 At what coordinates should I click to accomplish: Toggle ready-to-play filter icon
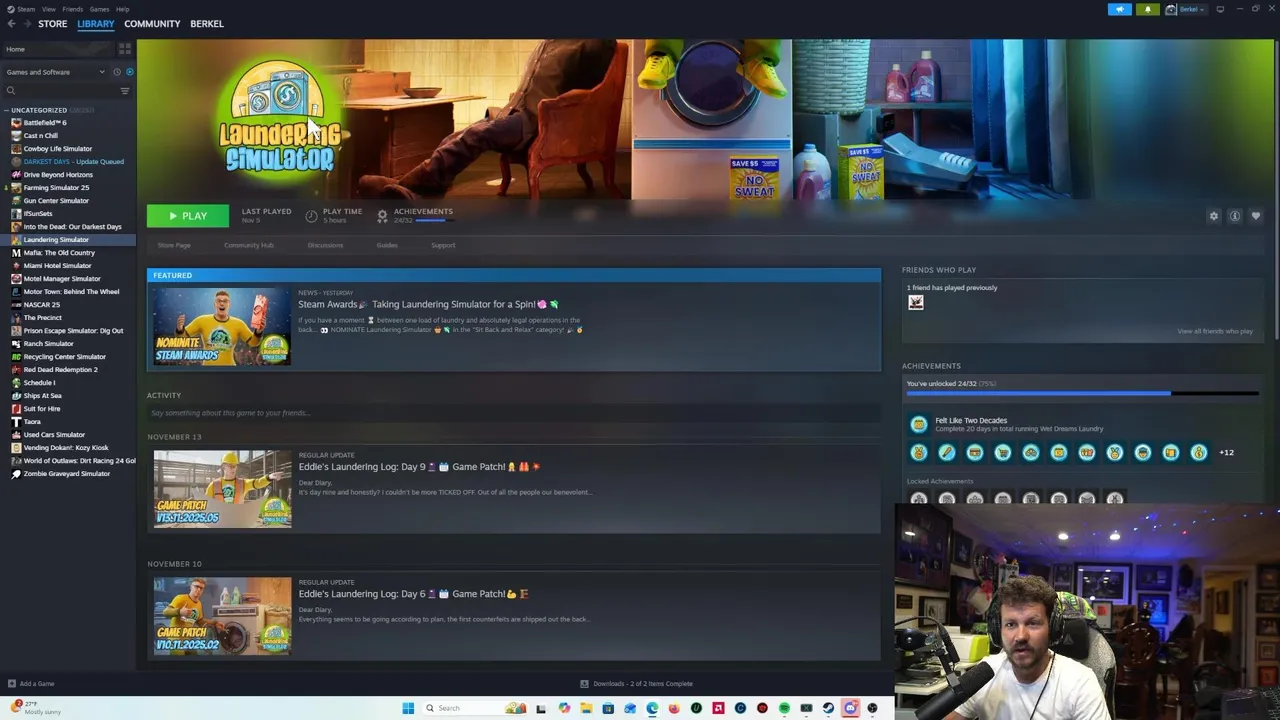coord(129,72)
